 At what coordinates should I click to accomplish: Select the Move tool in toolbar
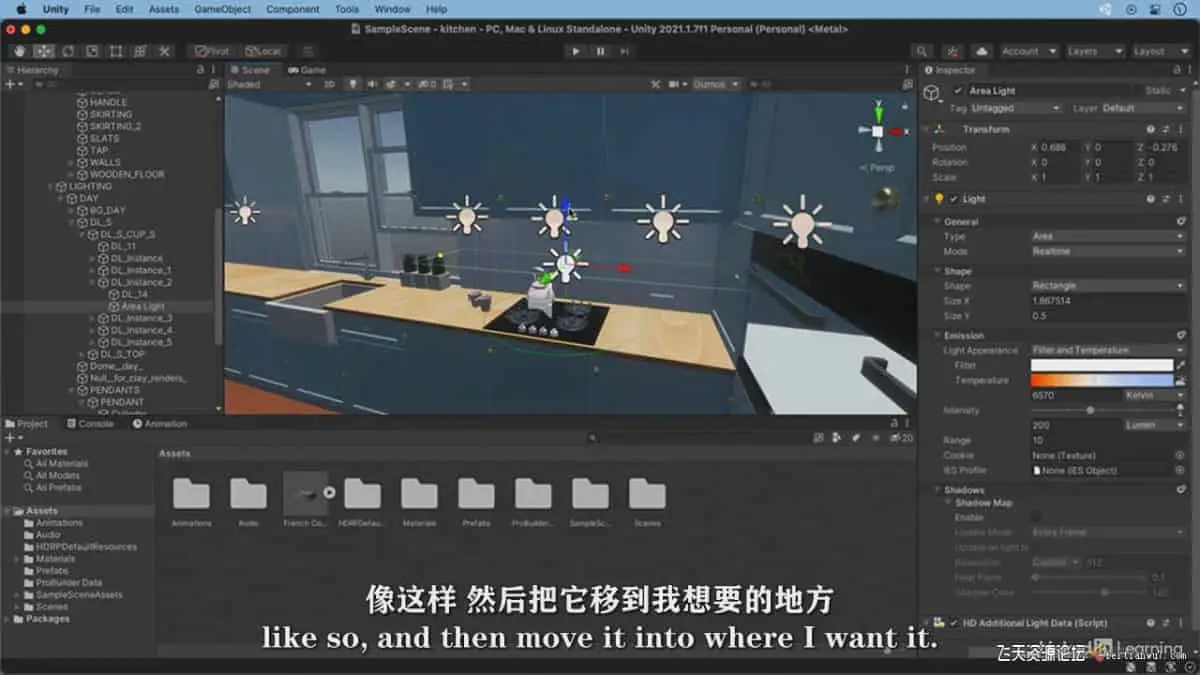point(44,51)
